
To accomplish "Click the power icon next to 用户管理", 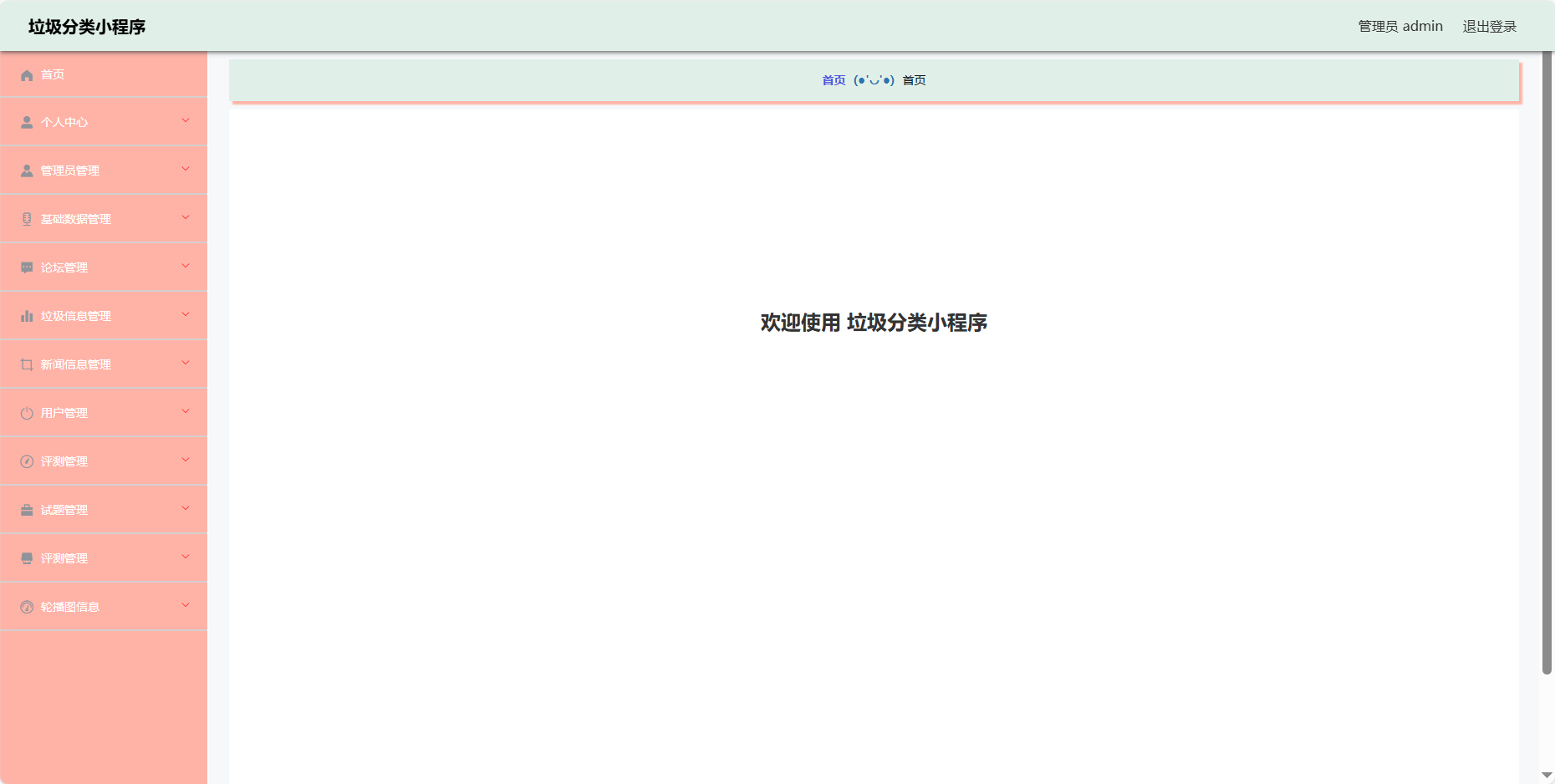I will pyautogui.click(x=27, y=413).
